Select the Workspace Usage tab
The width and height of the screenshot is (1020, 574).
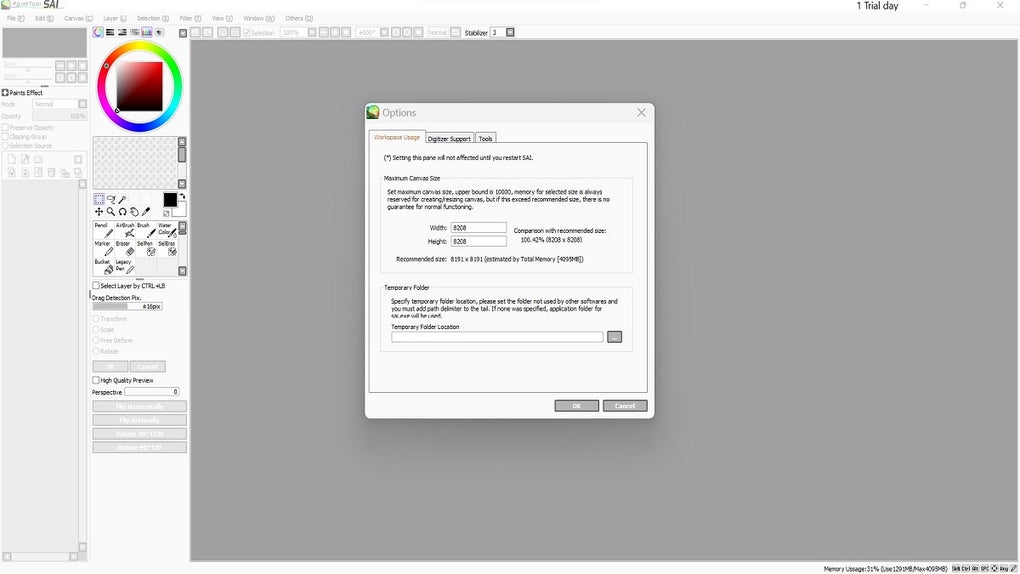tap(397, 137)
